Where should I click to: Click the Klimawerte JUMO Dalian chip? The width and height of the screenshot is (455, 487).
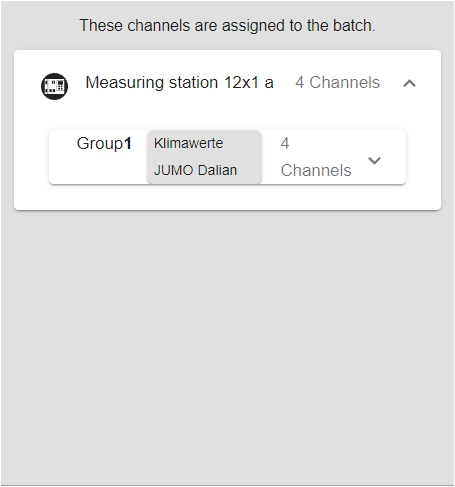[204, 157]
